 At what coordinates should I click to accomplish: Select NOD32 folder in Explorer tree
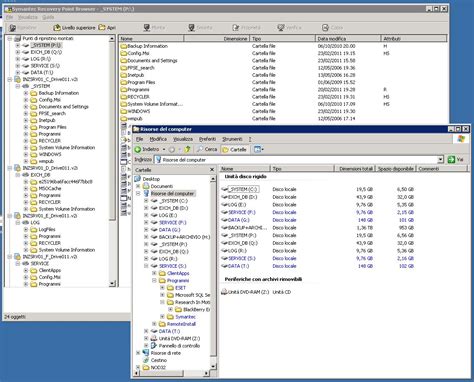pyautogui.click(x=158, y=367)
